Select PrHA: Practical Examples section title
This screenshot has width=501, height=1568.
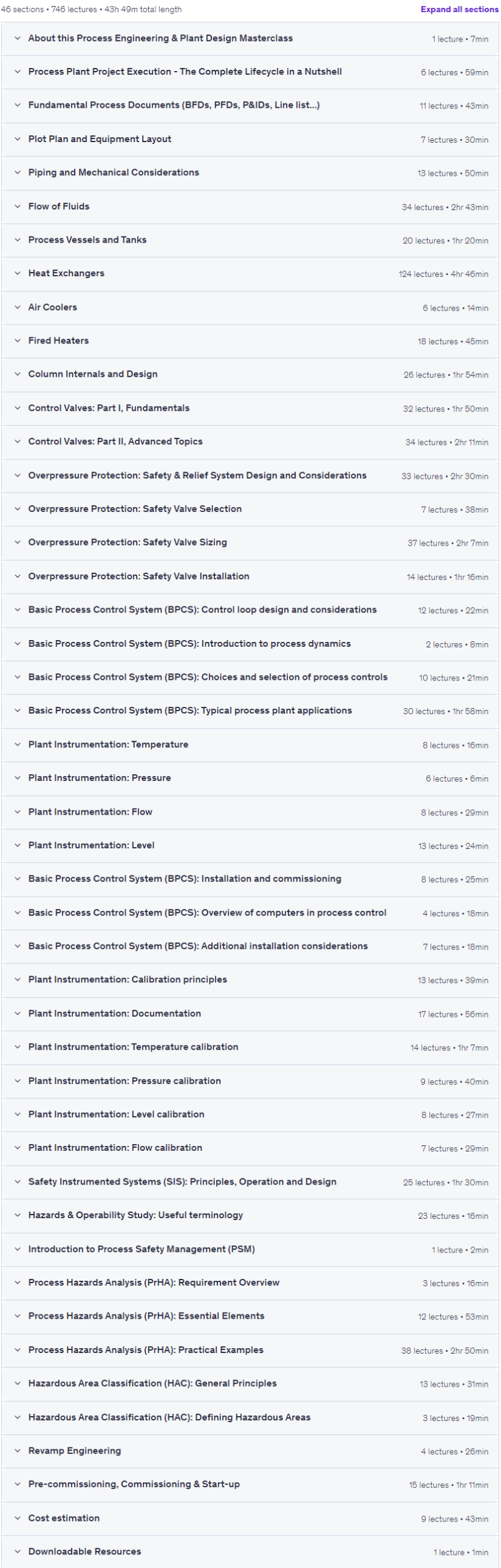pos(146,1350)
